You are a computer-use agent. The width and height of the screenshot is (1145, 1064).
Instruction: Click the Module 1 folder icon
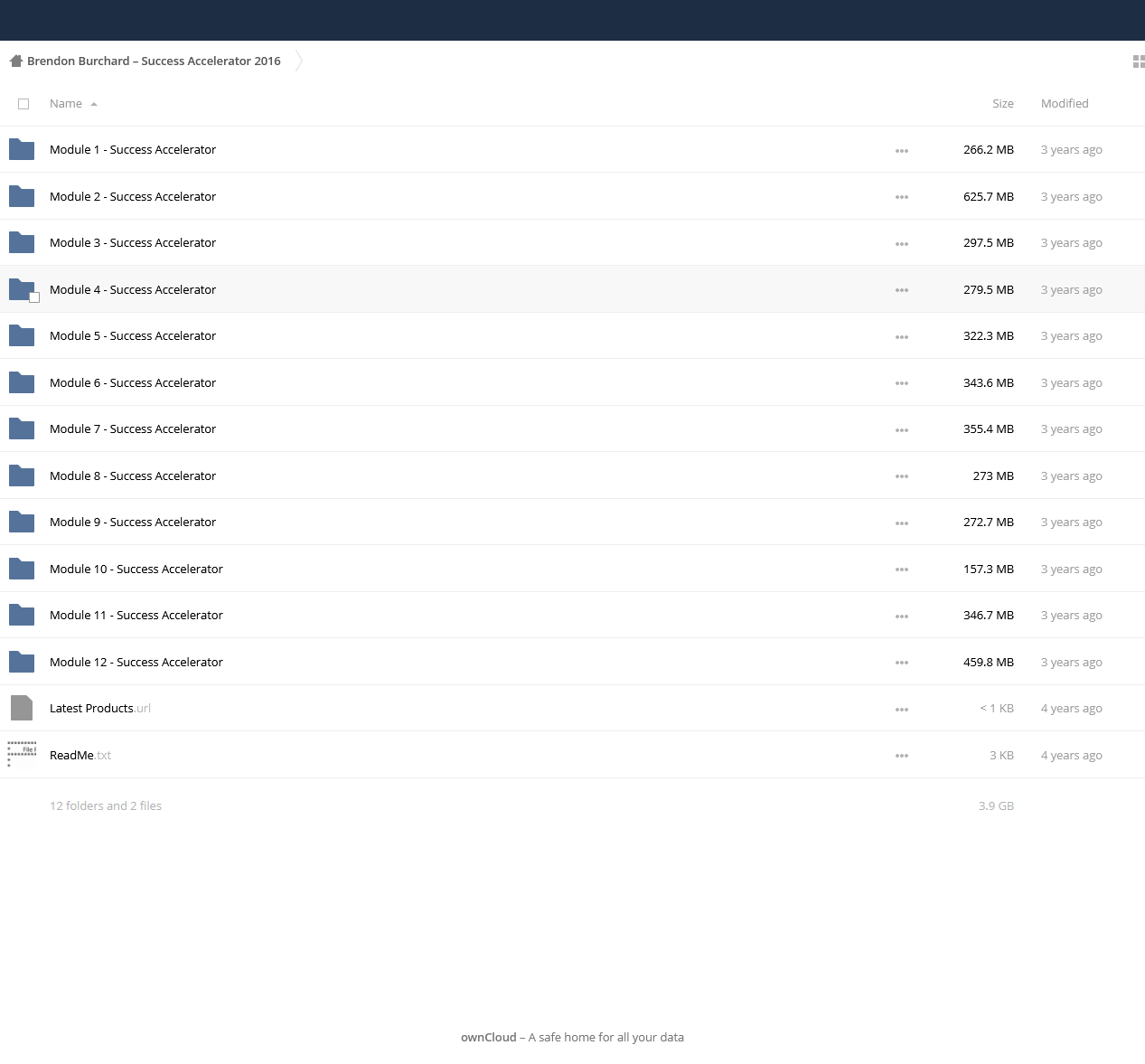pos(22,149)
